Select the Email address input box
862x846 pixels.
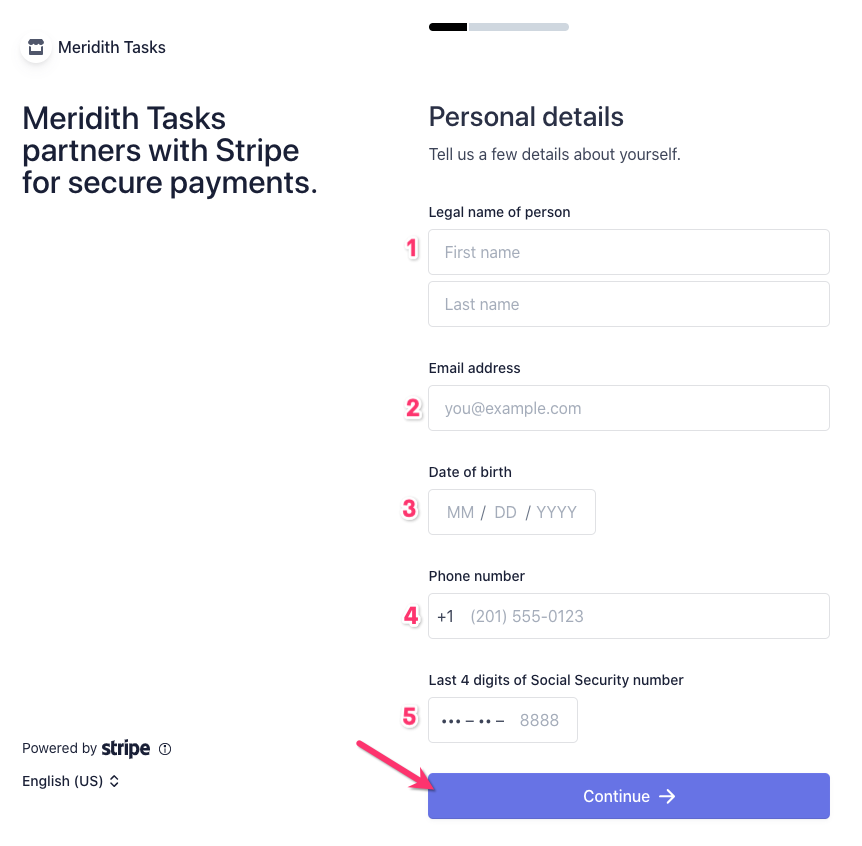pyautogui.click(x=628, y=408)
